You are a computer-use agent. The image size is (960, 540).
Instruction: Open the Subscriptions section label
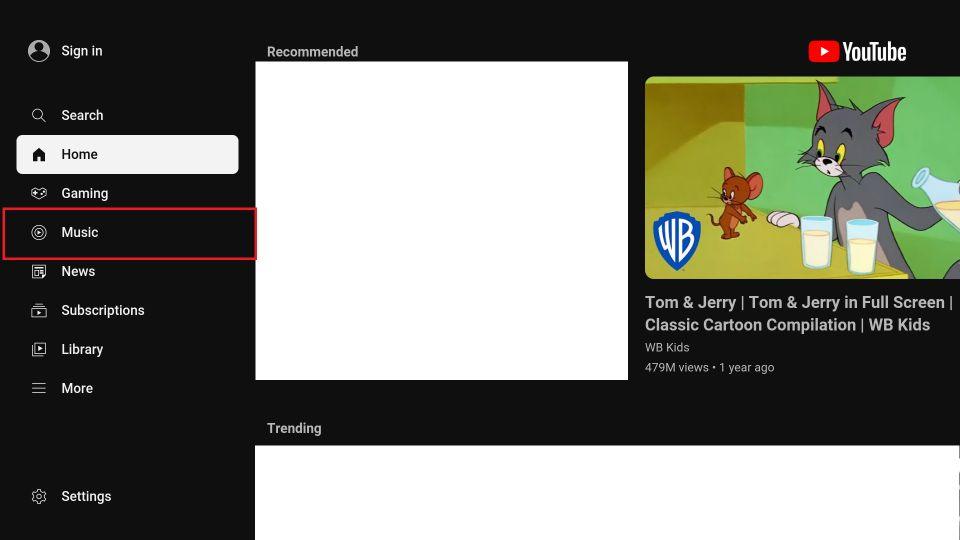click(103, 310)
